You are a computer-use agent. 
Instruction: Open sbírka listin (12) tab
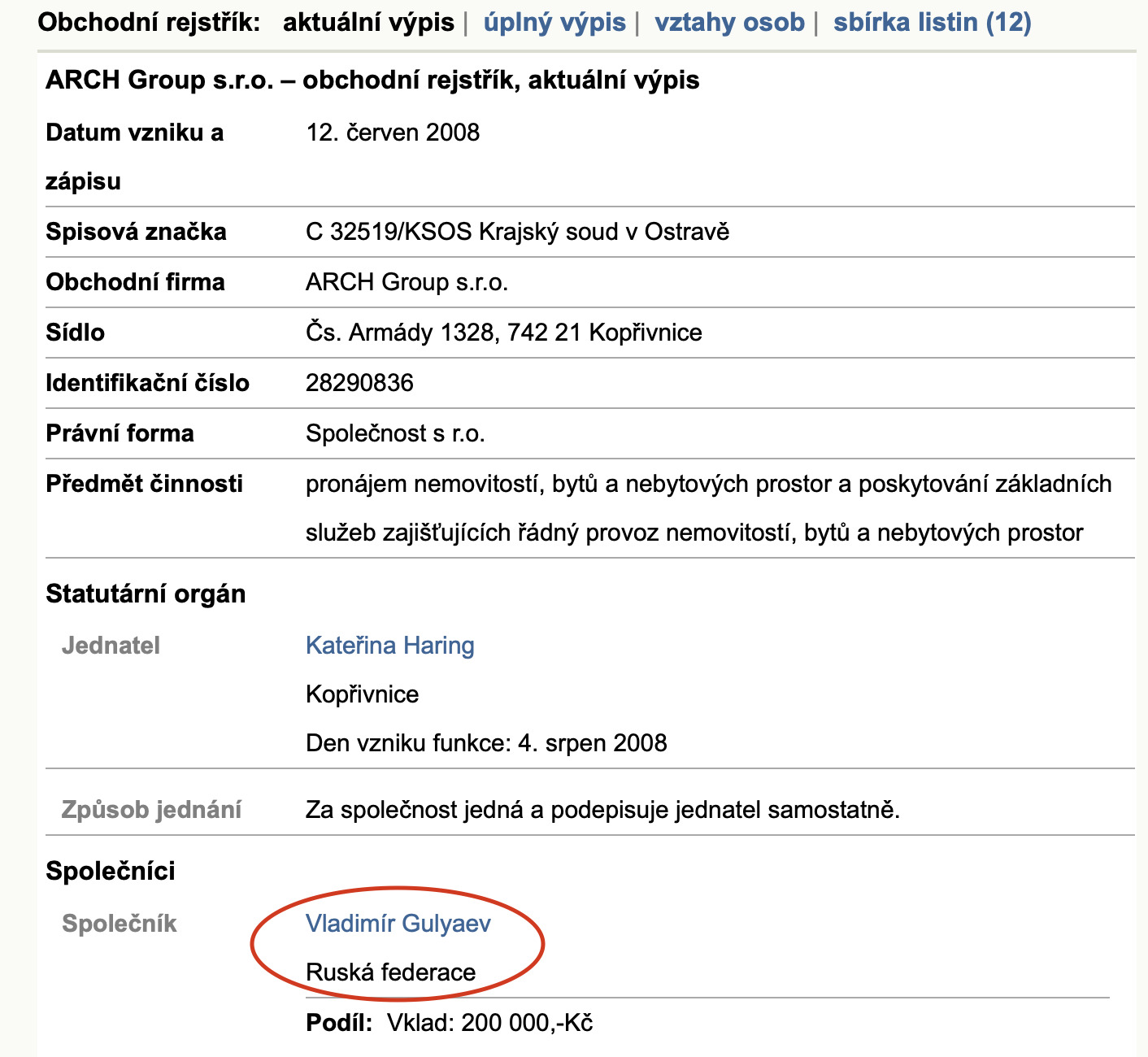(x=933, y=22)
